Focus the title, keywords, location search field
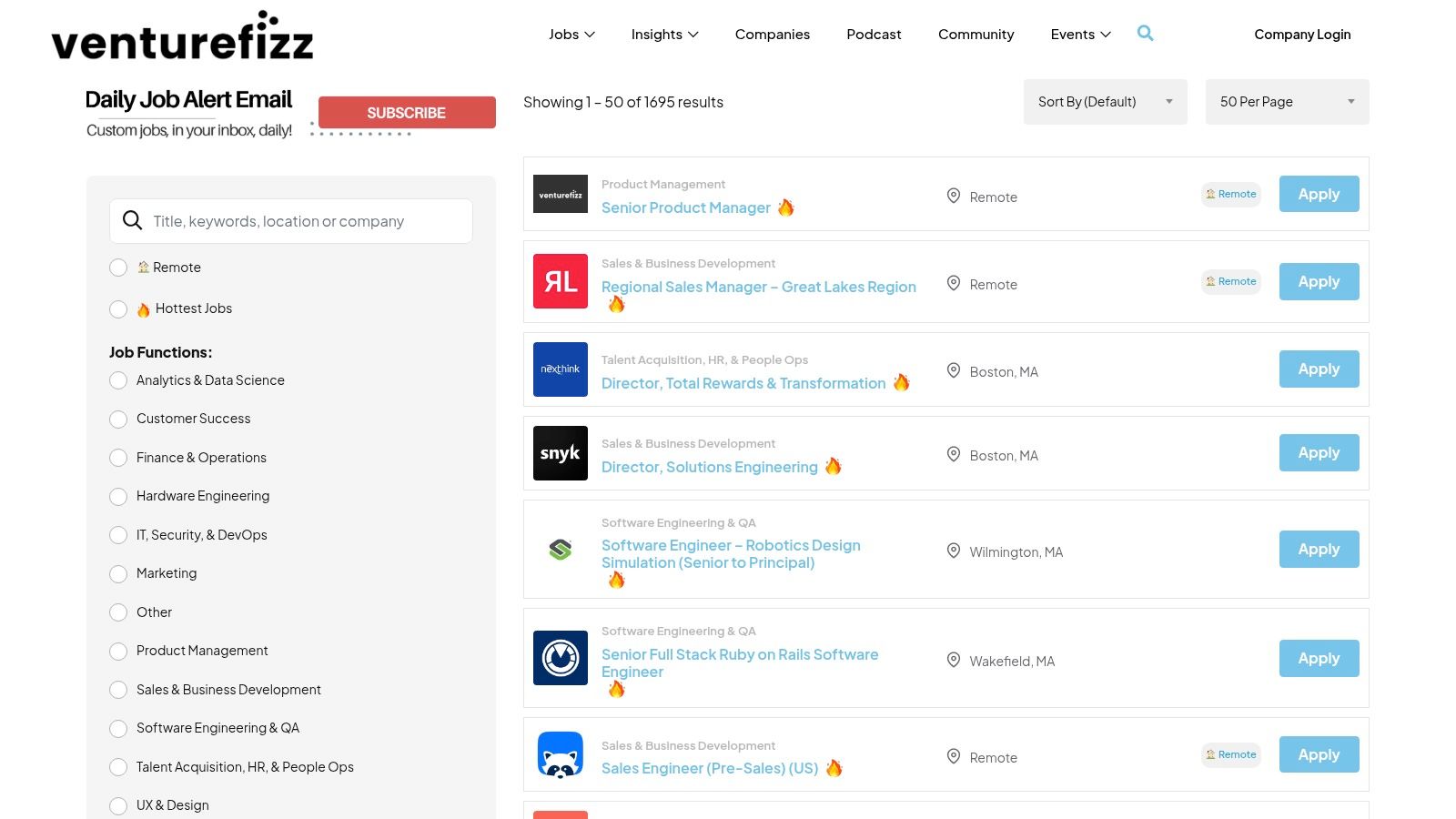Viewport: 1456px width, 819px height. tap(291, 221)
